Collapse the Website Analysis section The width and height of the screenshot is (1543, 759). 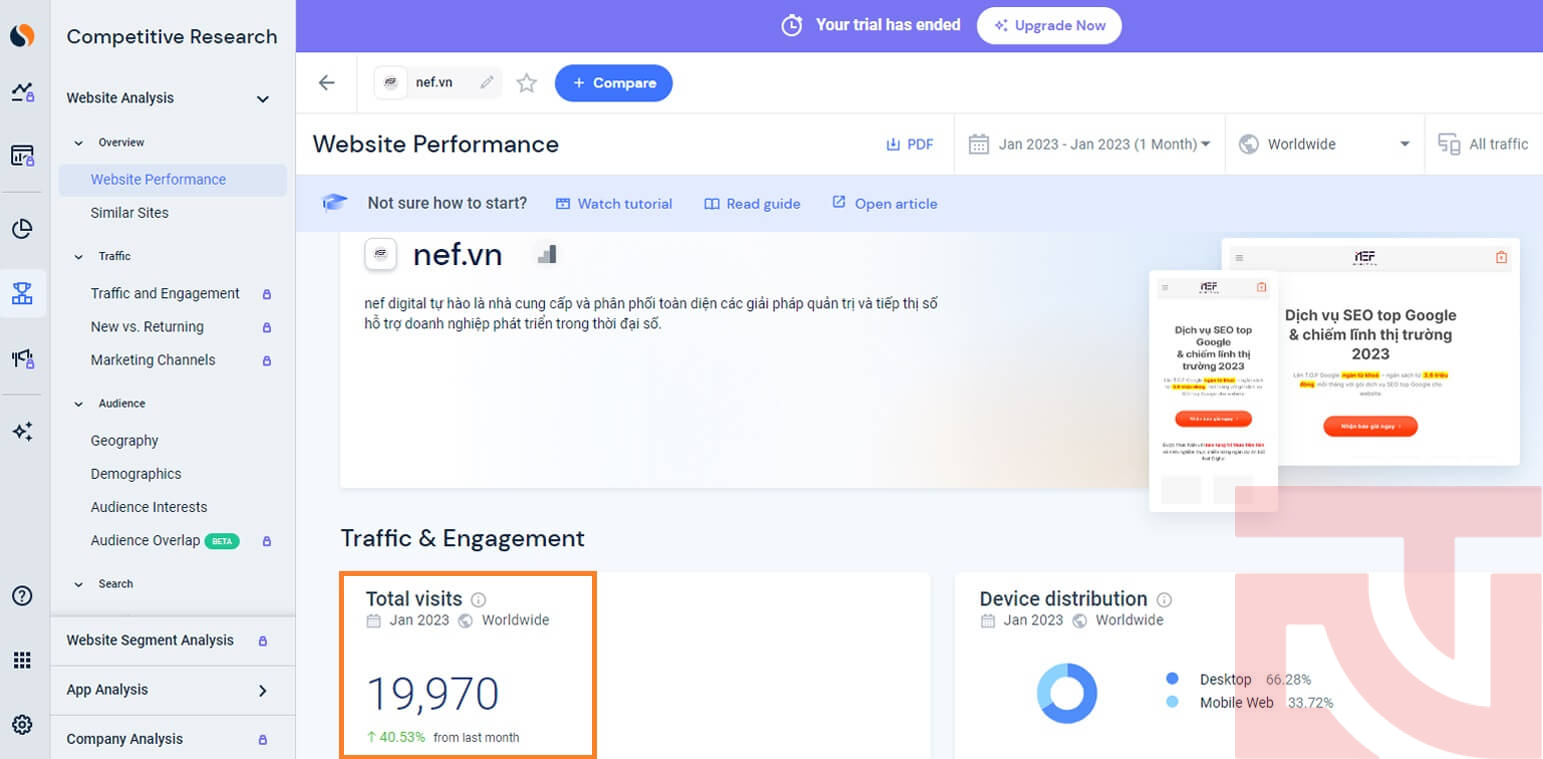click(x=263, y=99)
